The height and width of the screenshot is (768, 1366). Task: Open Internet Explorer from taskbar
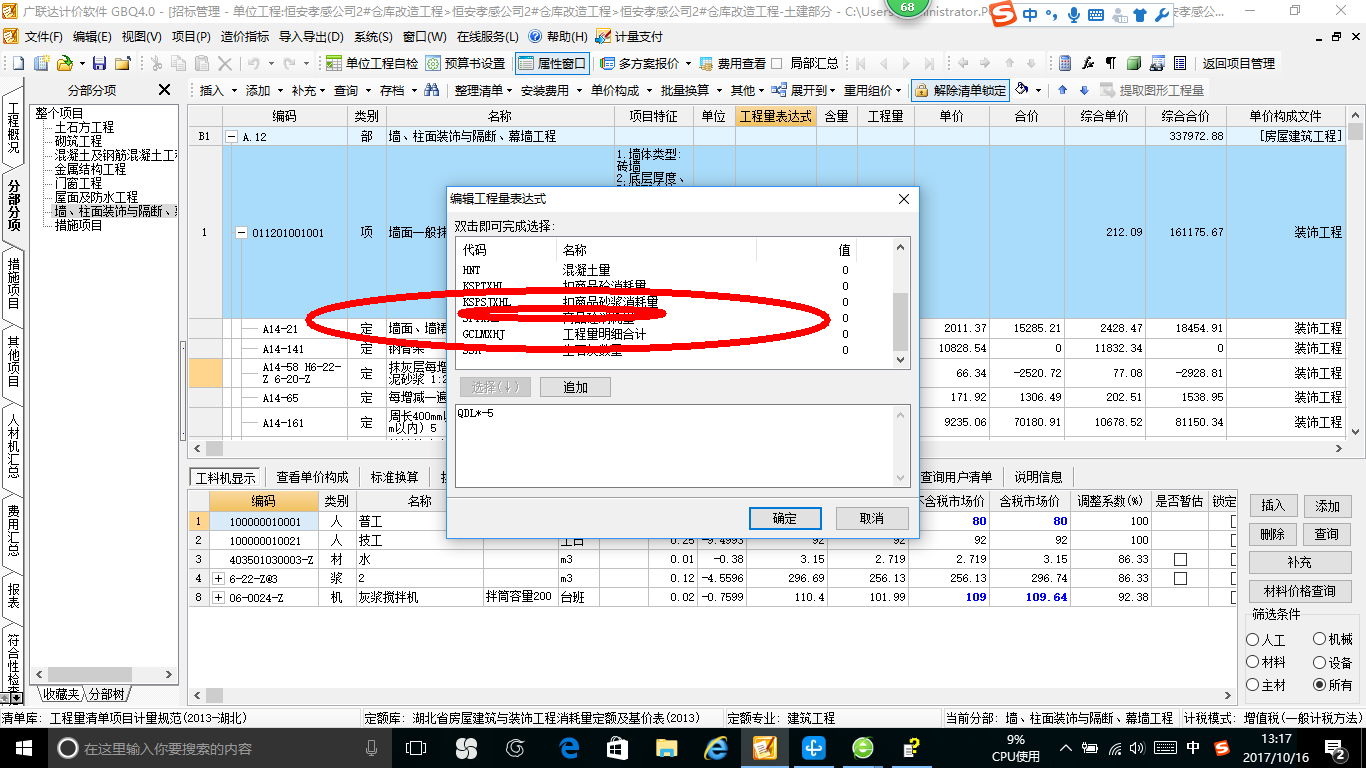pos(715,747)
